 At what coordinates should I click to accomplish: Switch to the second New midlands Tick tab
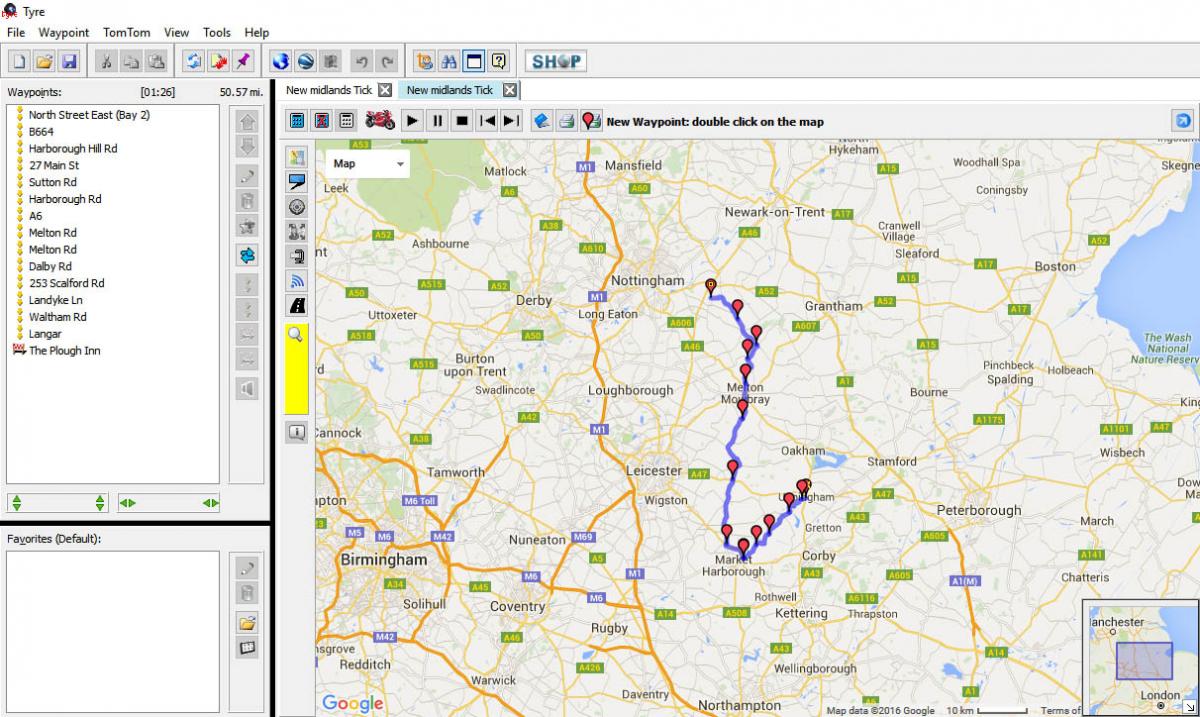450,90
